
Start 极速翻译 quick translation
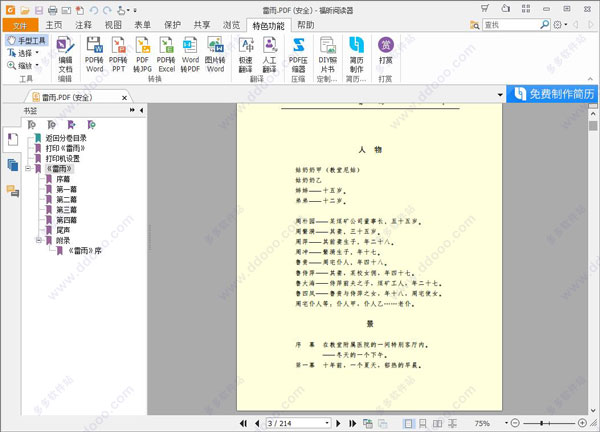246,55
